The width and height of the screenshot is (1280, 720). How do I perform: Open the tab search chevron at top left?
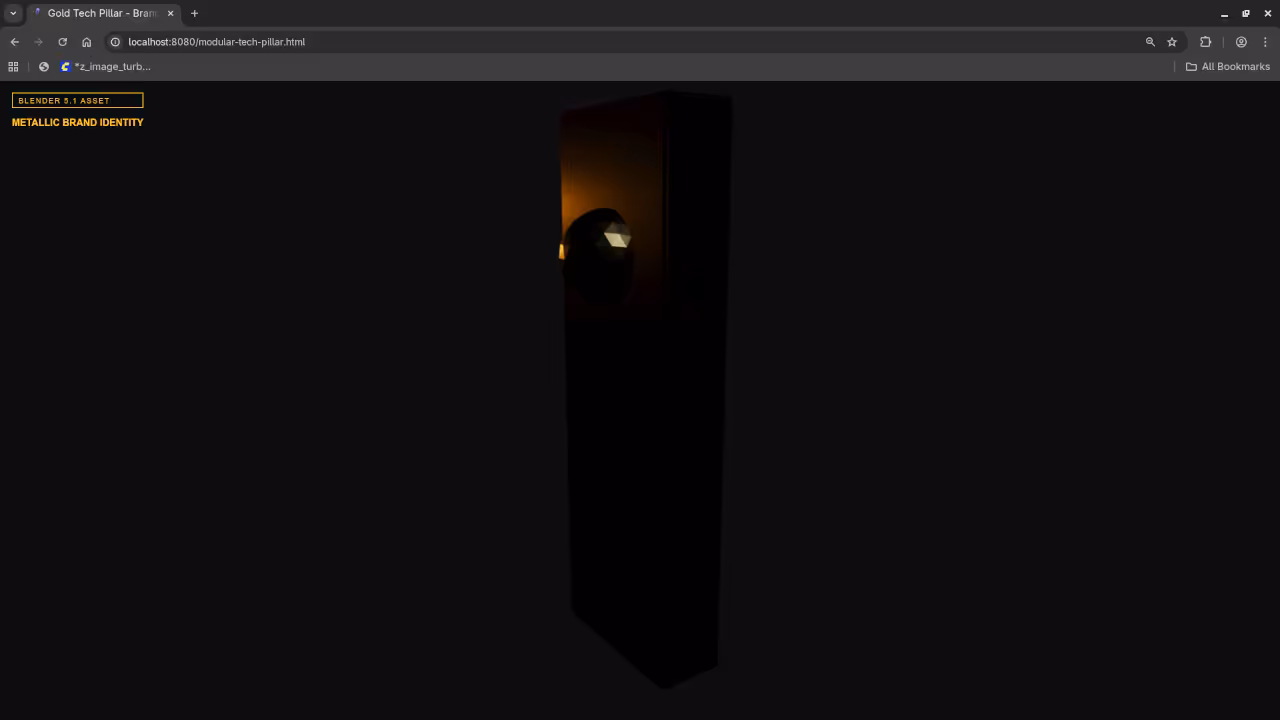coord(13,13)
